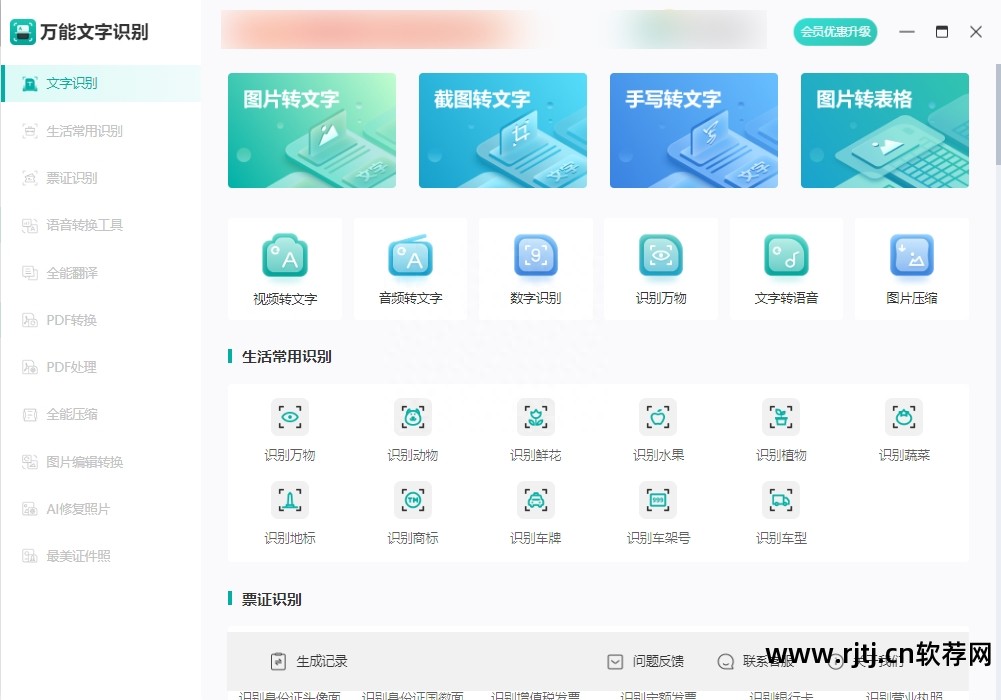
Task: Switch to 语音转换工具 sidebar tab
Action: 101,225
